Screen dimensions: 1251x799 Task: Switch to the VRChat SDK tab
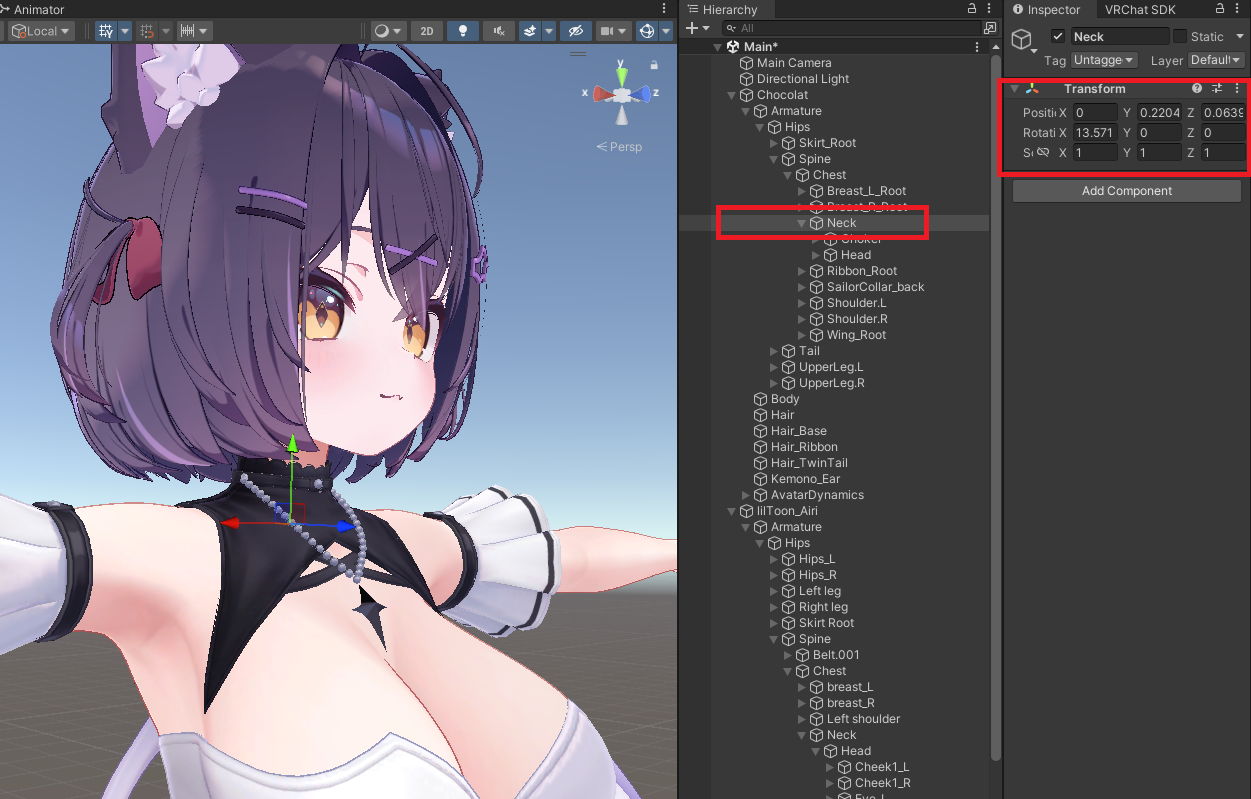pyautogui.click(x=1140, y=9)
